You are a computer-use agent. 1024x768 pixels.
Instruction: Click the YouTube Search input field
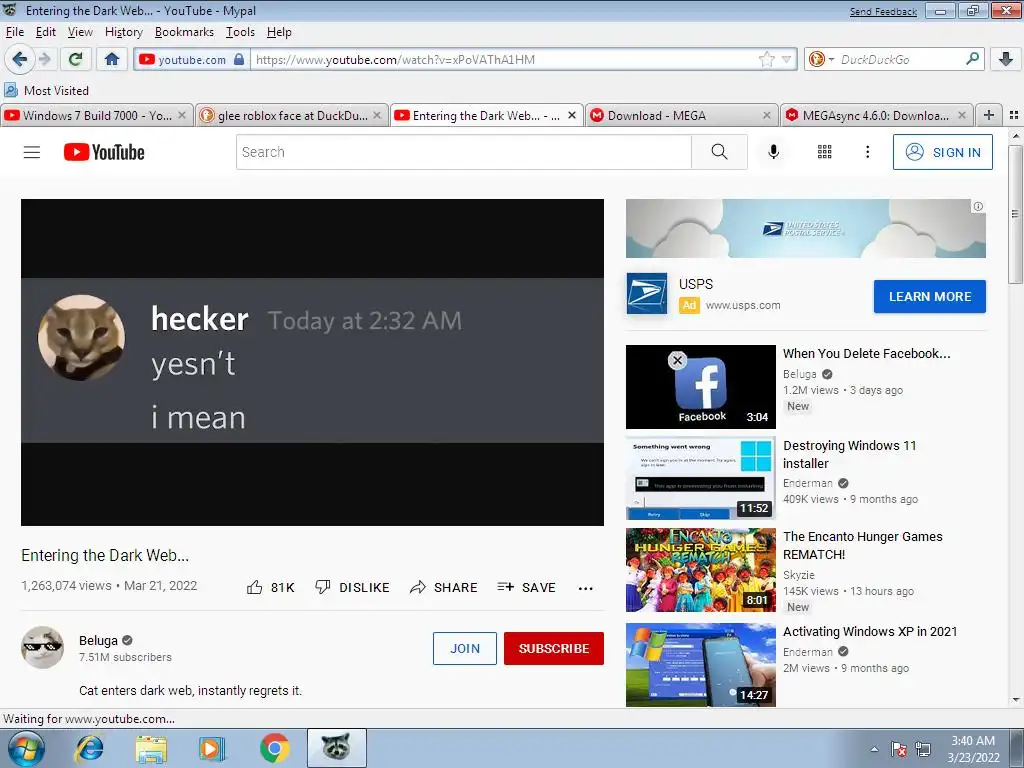(x=463, y=152)
